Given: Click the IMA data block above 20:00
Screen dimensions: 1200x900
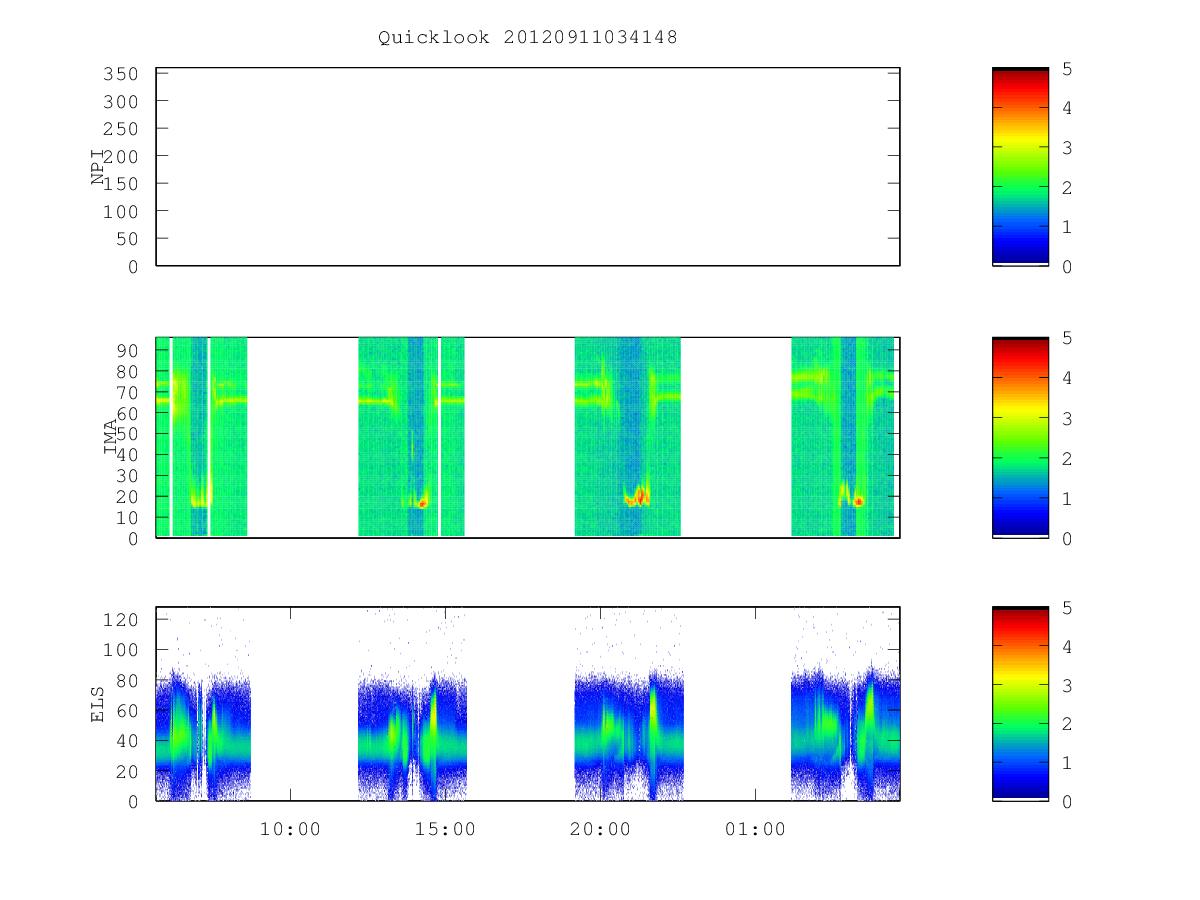Looking at the screenshot, I should point(628,437).
